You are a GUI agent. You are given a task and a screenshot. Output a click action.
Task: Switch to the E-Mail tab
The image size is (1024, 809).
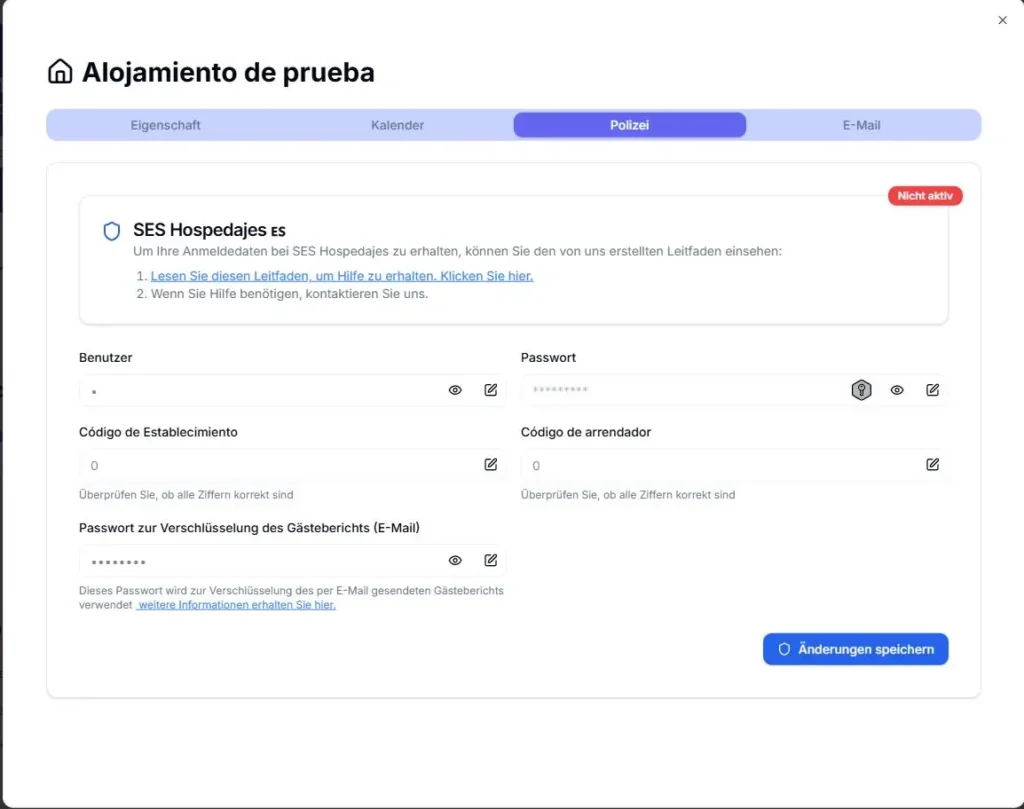click(861, 125)
